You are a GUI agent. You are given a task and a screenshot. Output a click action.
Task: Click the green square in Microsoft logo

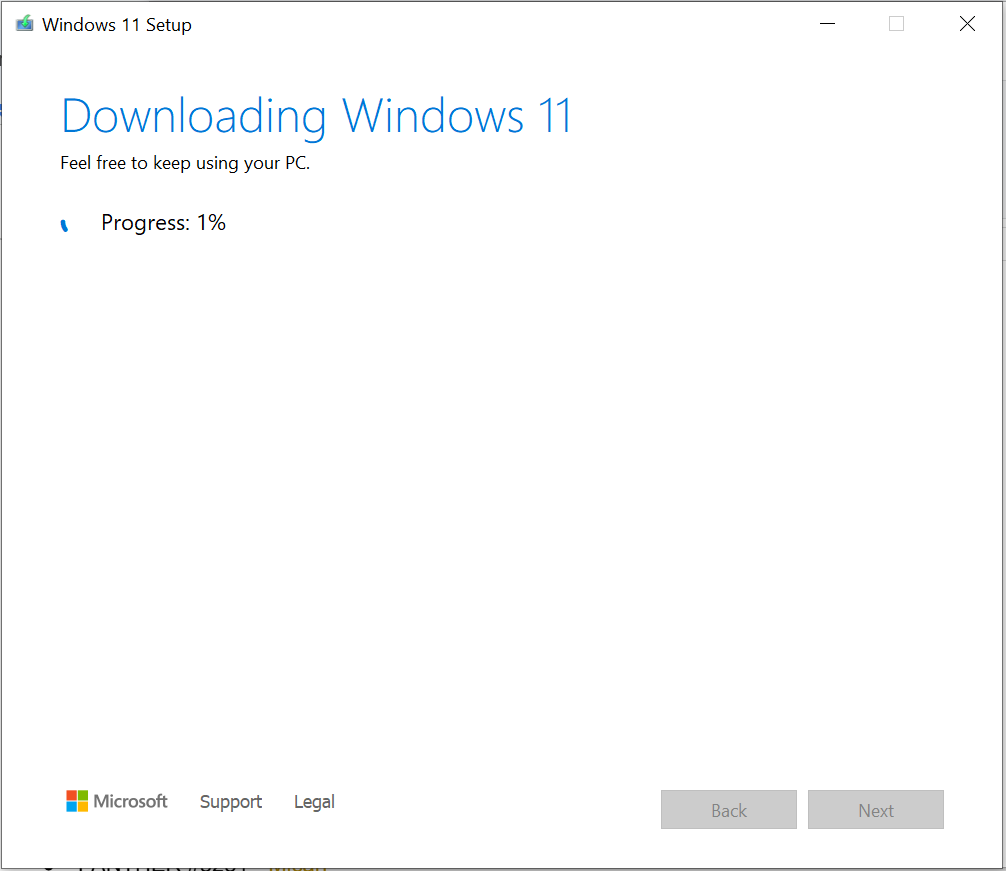pyautogui.click(x=83, y=796)
